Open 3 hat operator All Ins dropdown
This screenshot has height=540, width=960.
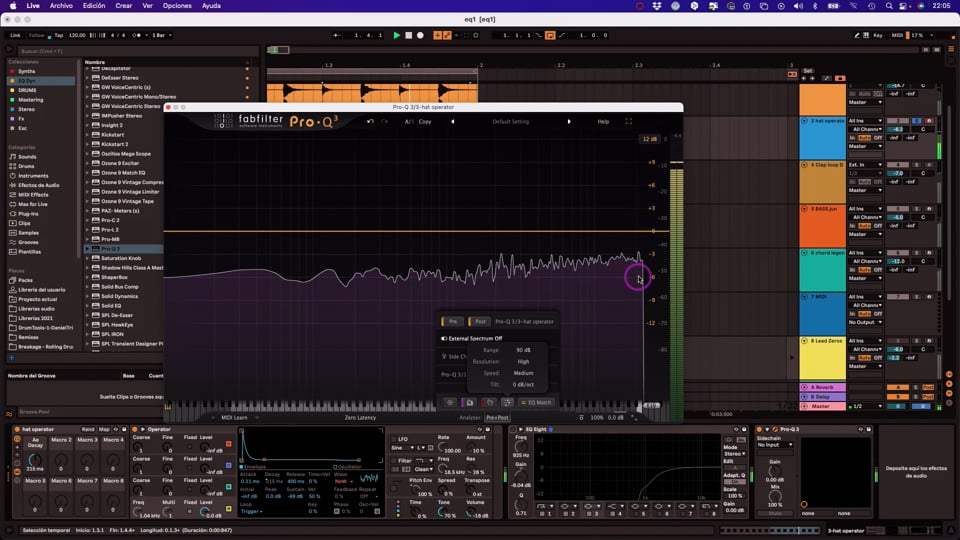[x=865, y=121]
